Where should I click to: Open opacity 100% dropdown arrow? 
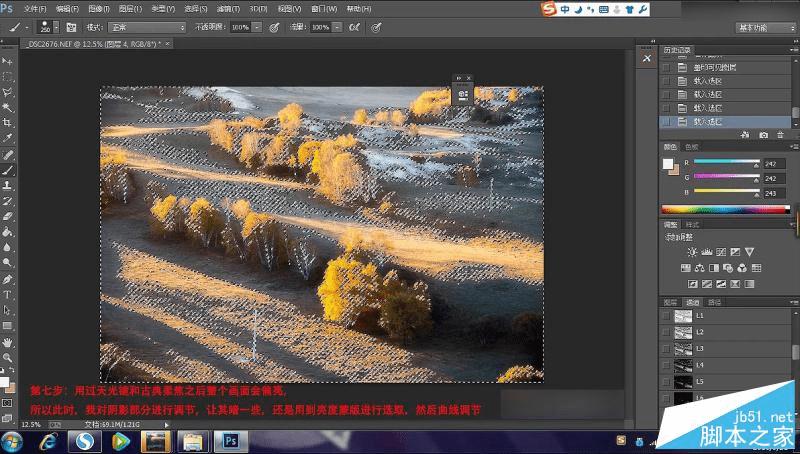coord(257,28)
